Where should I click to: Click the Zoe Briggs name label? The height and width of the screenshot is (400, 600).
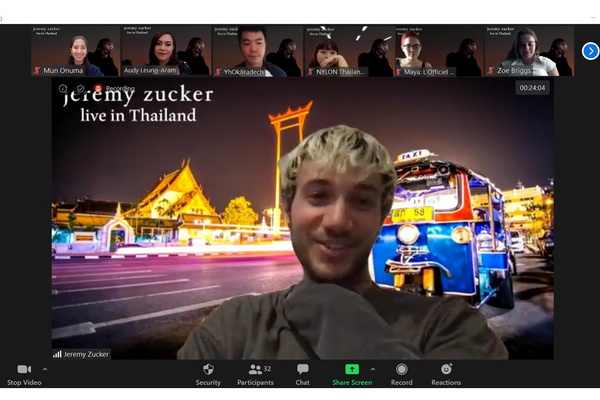click(514, 71)
